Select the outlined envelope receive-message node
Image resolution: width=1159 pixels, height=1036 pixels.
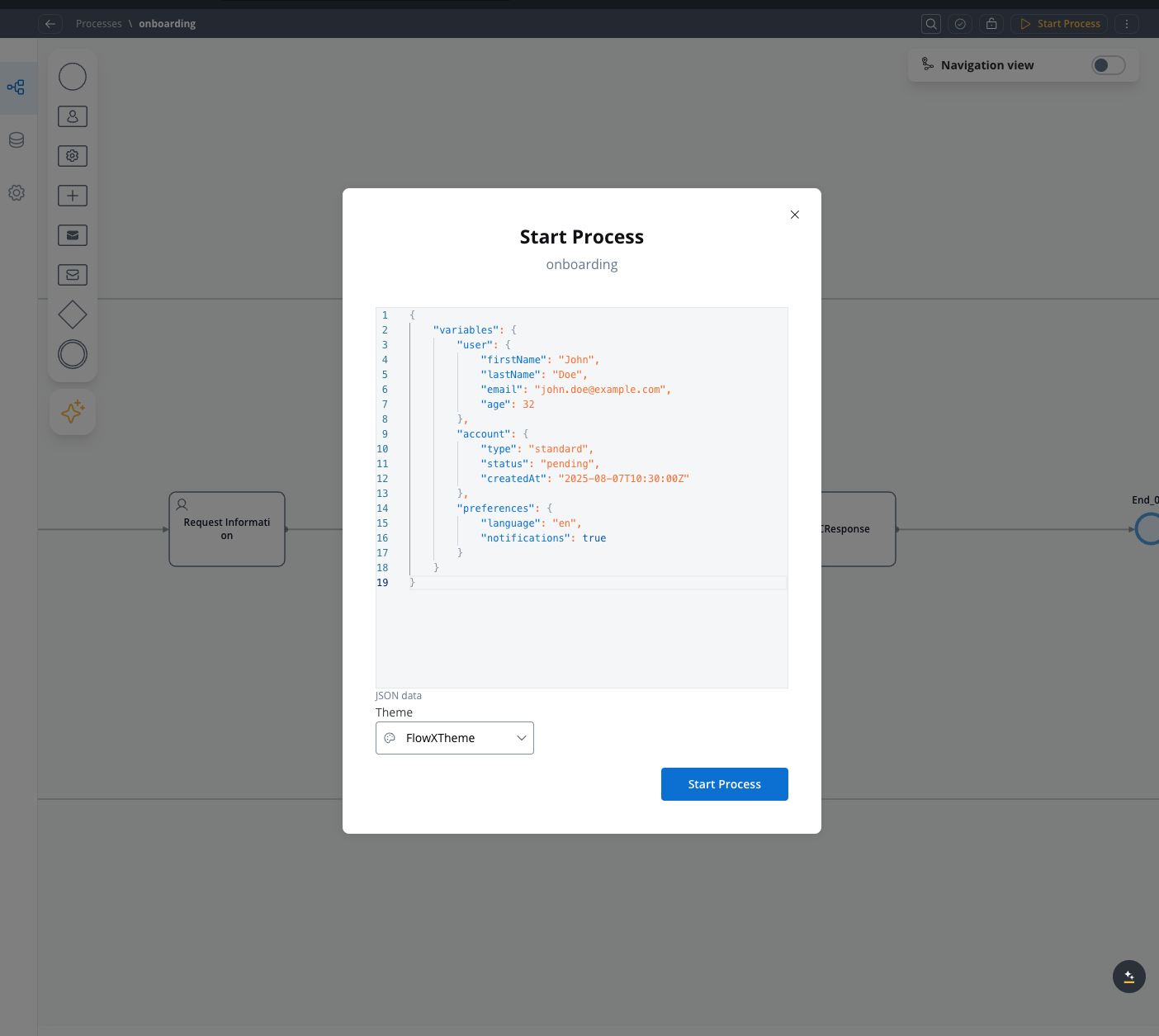click(73, 275)
